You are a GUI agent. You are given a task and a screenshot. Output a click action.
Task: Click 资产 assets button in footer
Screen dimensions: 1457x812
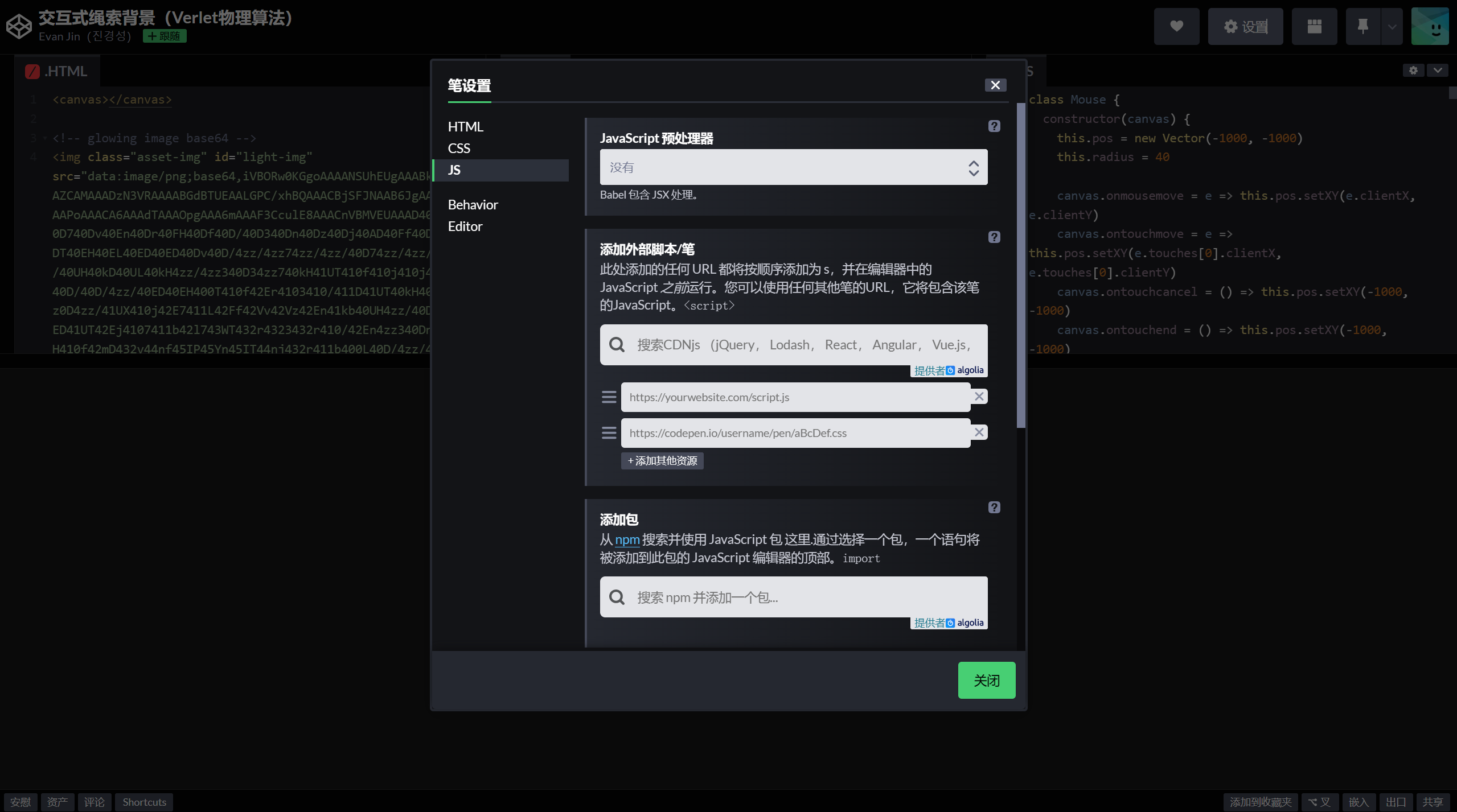coord(58,802)
